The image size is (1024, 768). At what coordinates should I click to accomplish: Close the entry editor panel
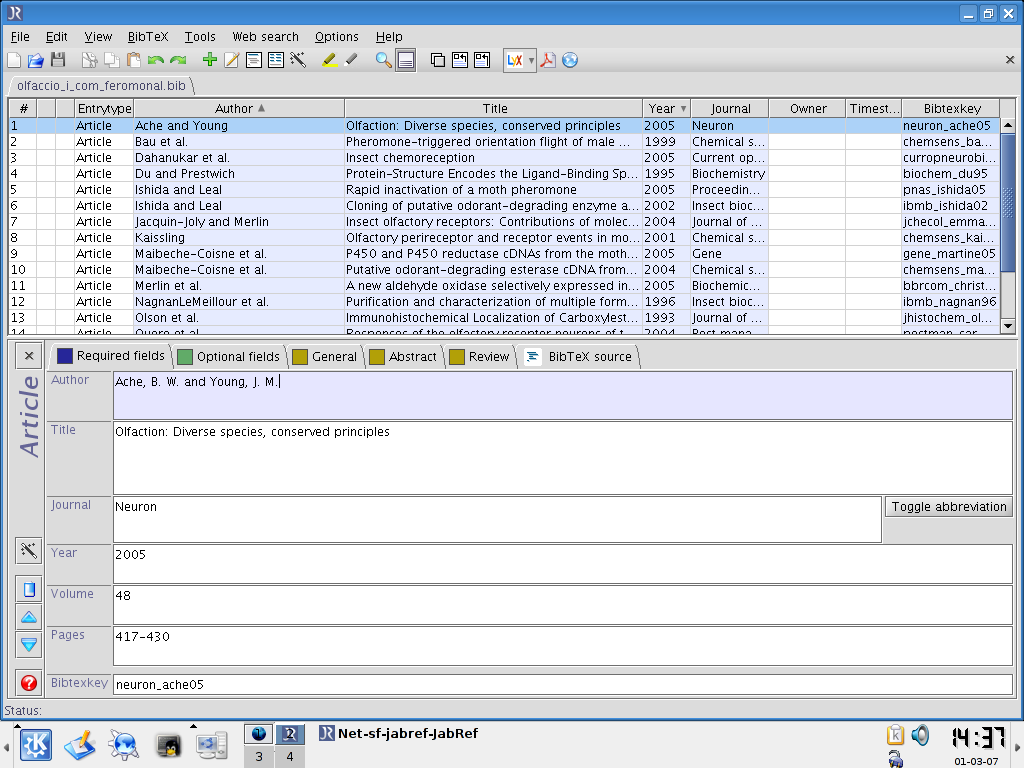click(28, 355)
